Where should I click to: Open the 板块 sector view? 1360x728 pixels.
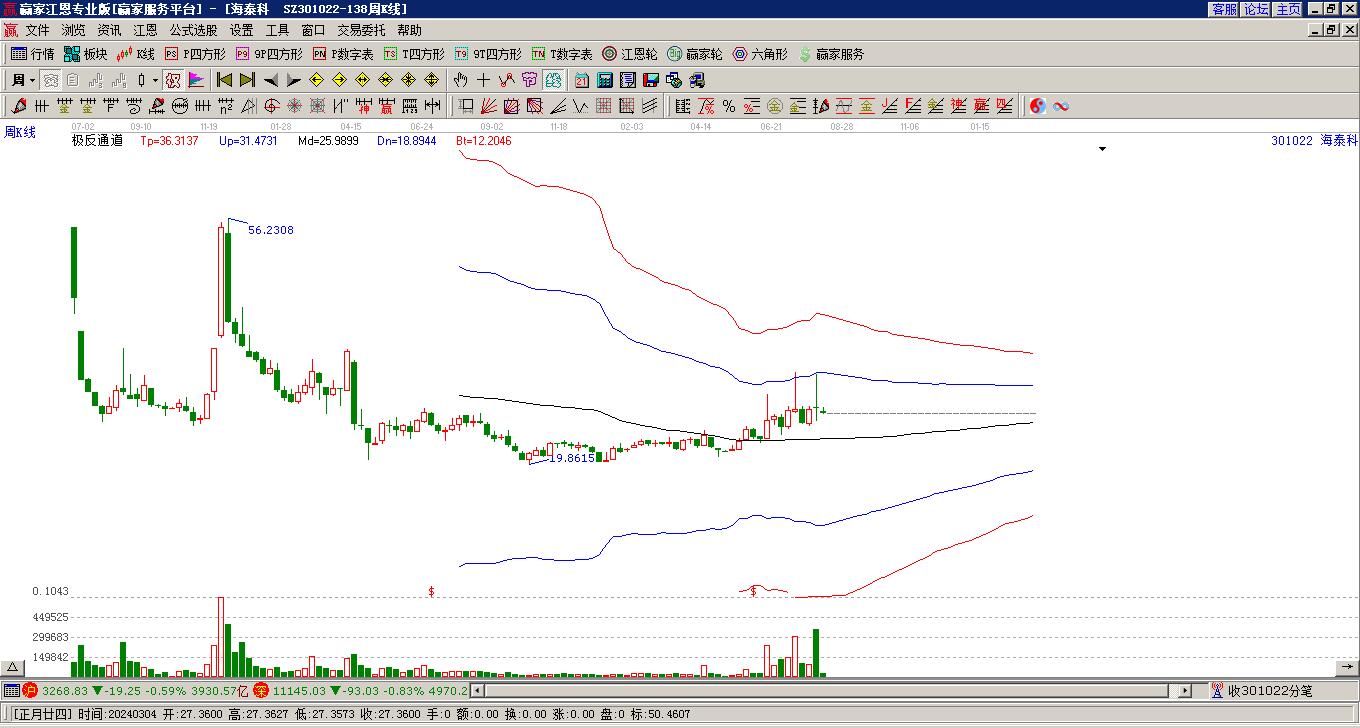[x=85, y=54]
